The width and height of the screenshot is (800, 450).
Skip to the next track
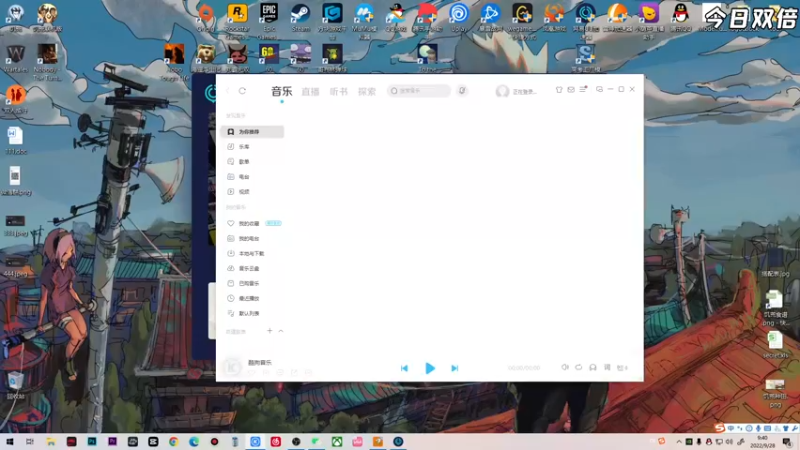[455, 368]
